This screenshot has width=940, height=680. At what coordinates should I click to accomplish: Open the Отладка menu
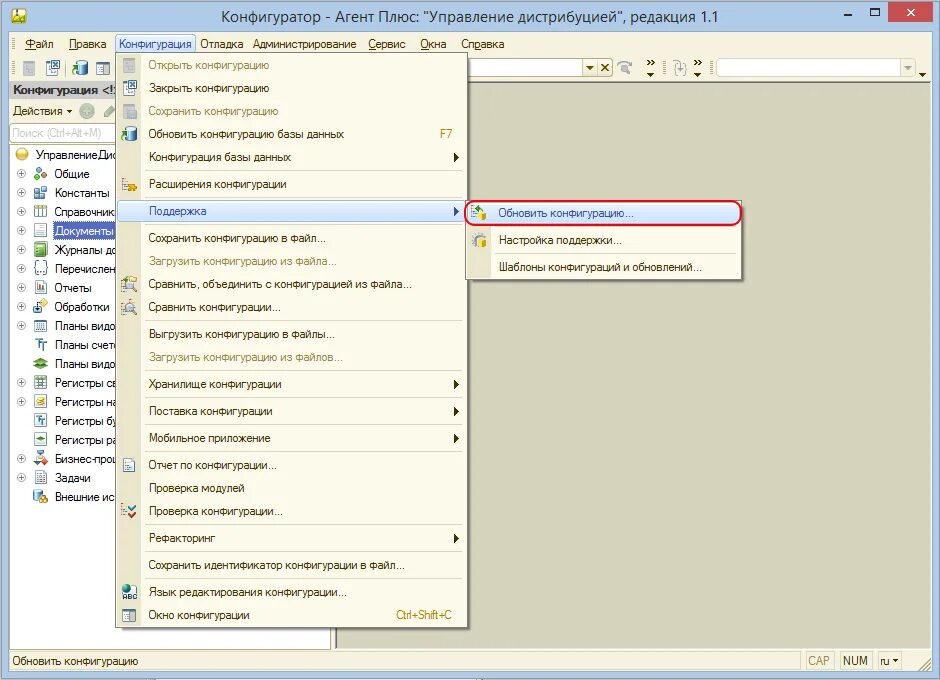click(x=222, y=44)
